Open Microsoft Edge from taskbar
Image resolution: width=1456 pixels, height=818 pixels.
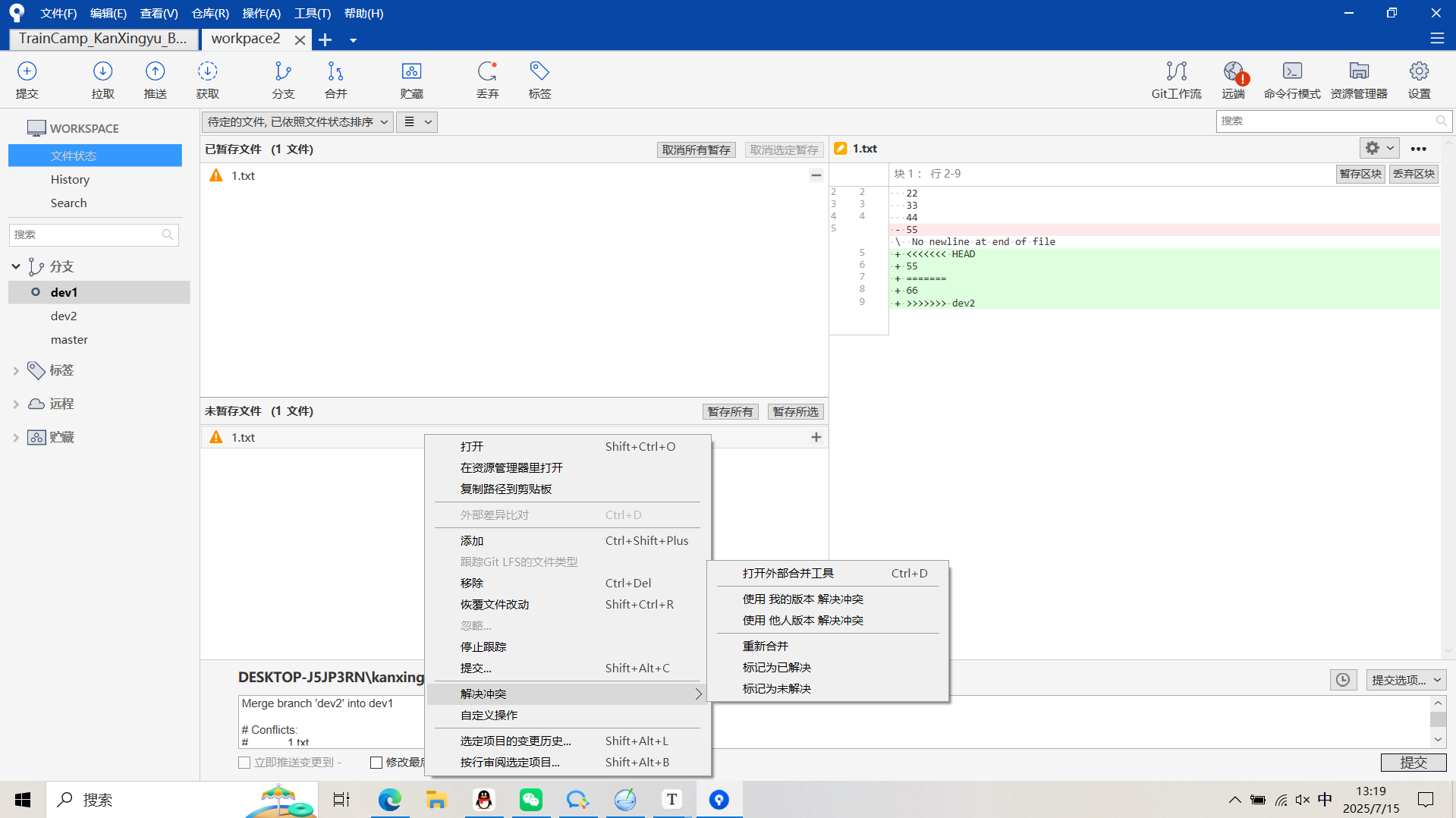[x=389, y=799]
